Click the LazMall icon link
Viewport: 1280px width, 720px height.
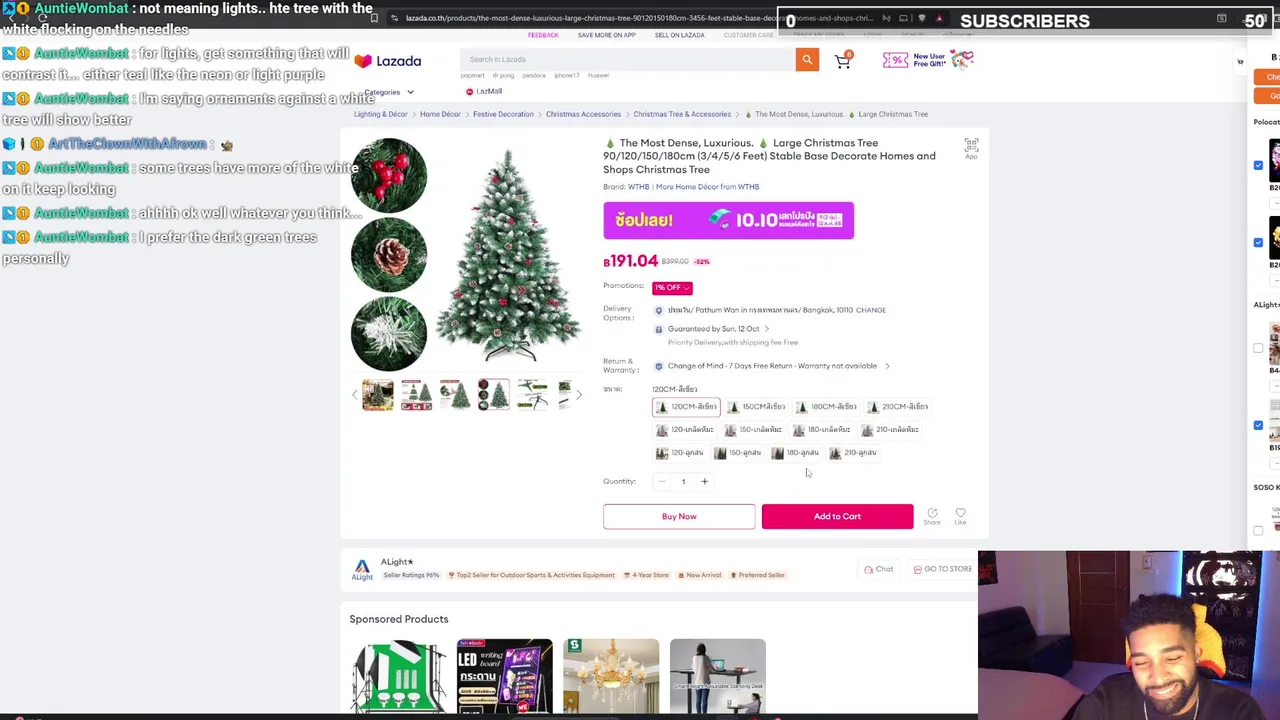[x=483, y=91]
